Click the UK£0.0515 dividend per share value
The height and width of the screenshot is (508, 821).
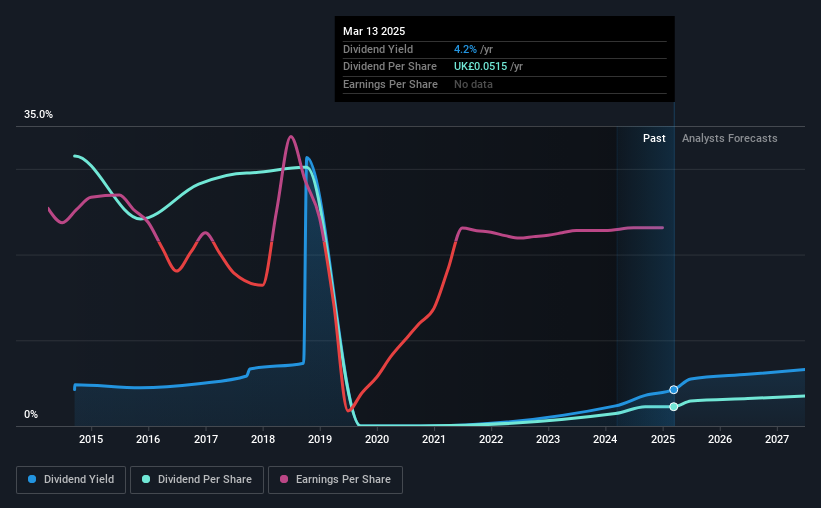coord(481,67)
